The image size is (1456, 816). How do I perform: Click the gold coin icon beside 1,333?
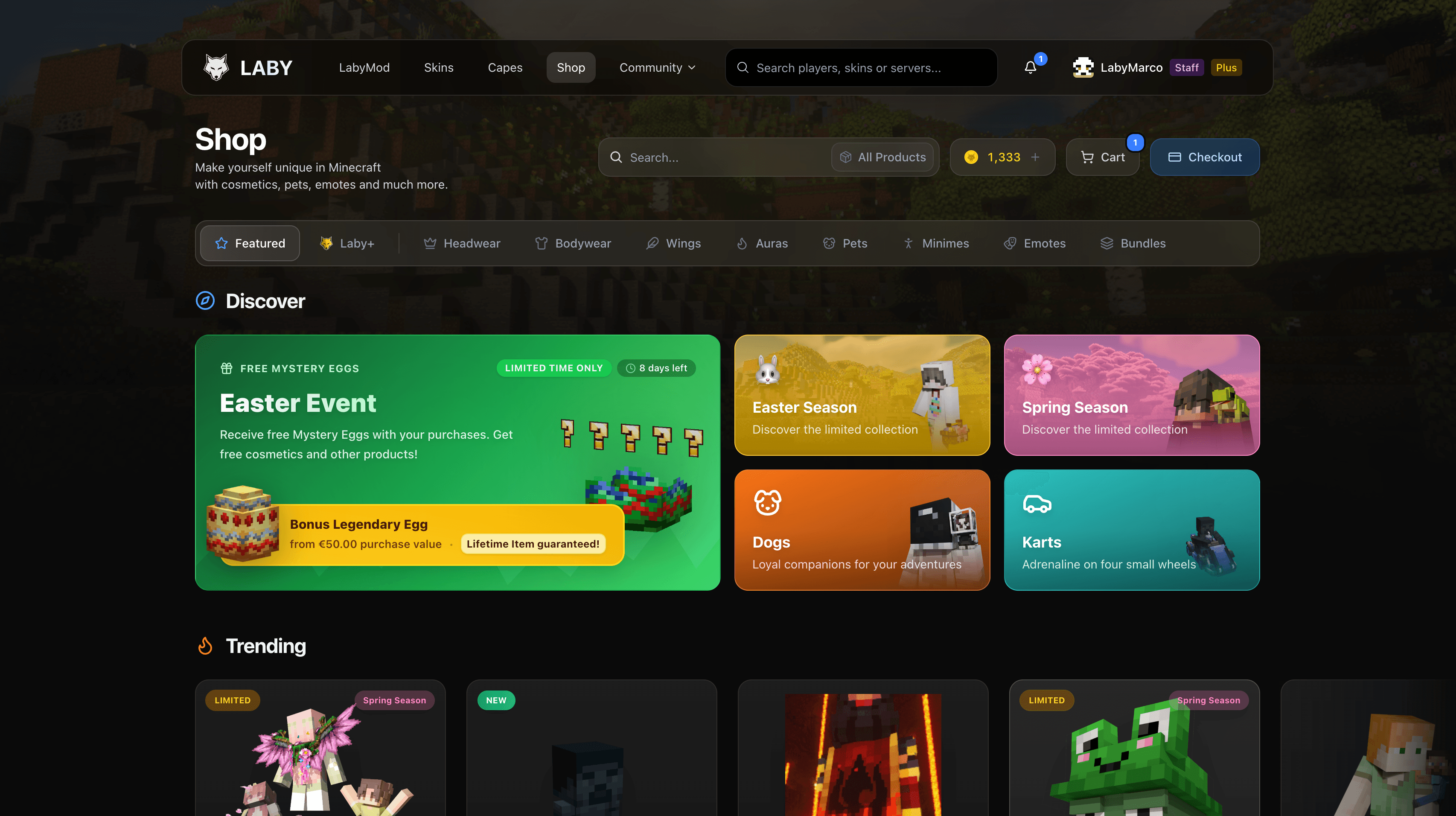(971, 157)
